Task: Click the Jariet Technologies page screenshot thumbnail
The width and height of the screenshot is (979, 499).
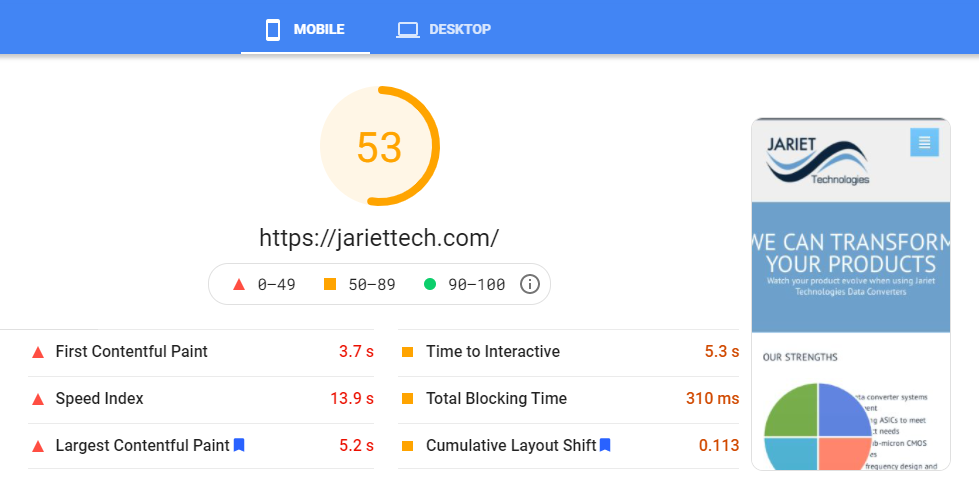Action: [x=850, y=294]
